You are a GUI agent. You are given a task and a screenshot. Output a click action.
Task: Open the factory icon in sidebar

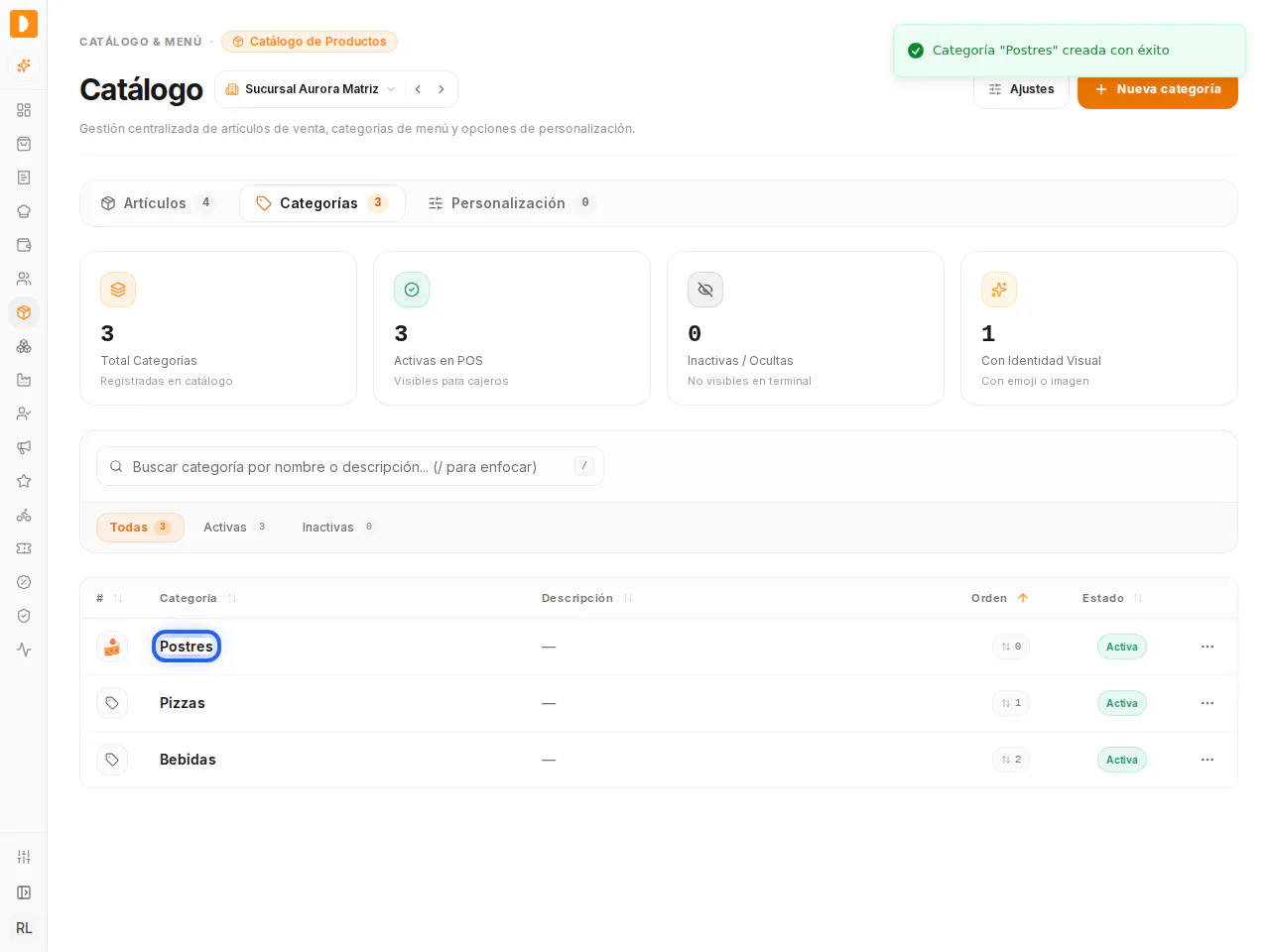click(24, 380)
